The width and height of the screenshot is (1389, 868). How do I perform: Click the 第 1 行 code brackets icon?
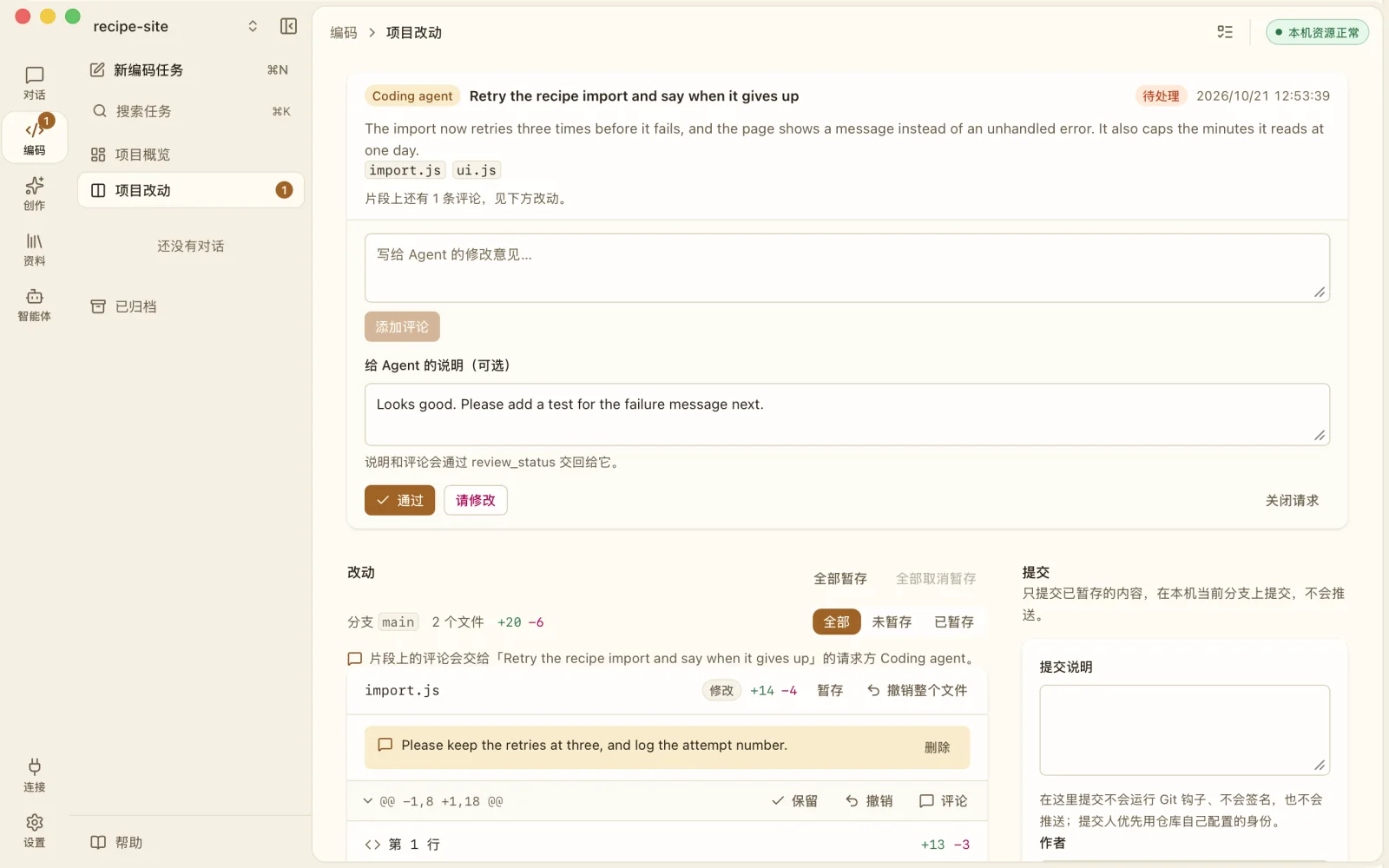(372, 845)
